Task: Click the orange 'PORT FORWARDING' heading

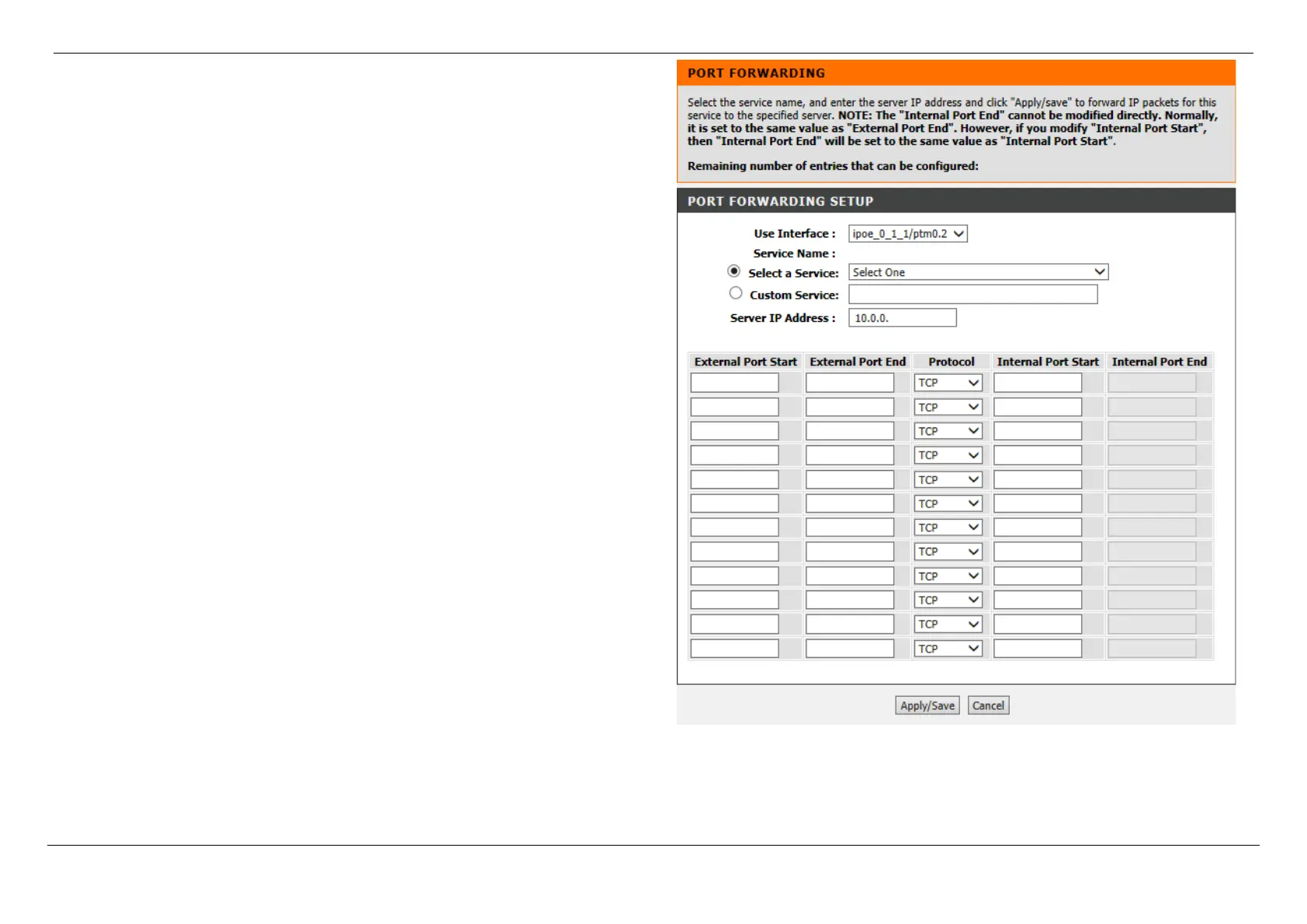Action: coord(756,73)
